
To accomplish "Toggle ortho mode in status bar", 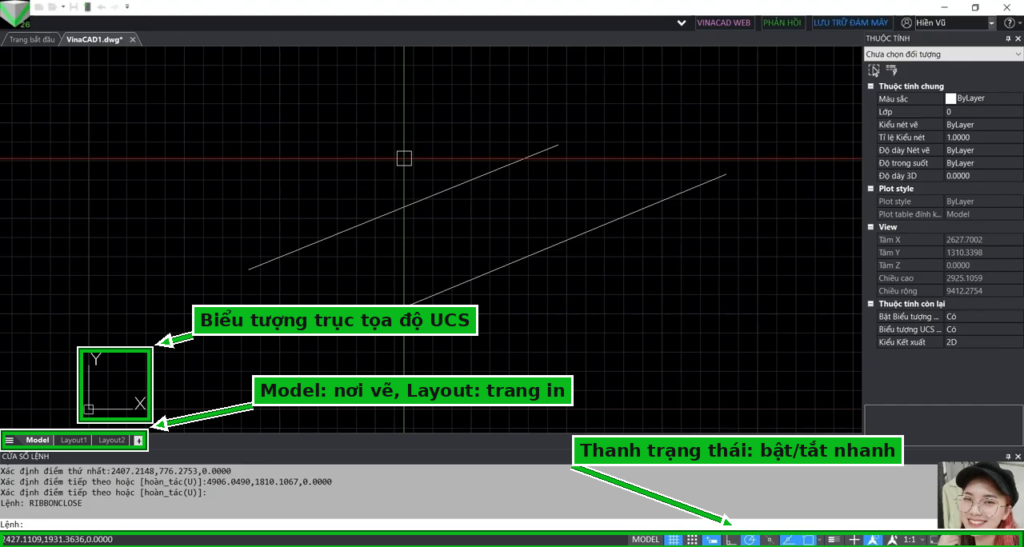I will [x=731, y=540].
